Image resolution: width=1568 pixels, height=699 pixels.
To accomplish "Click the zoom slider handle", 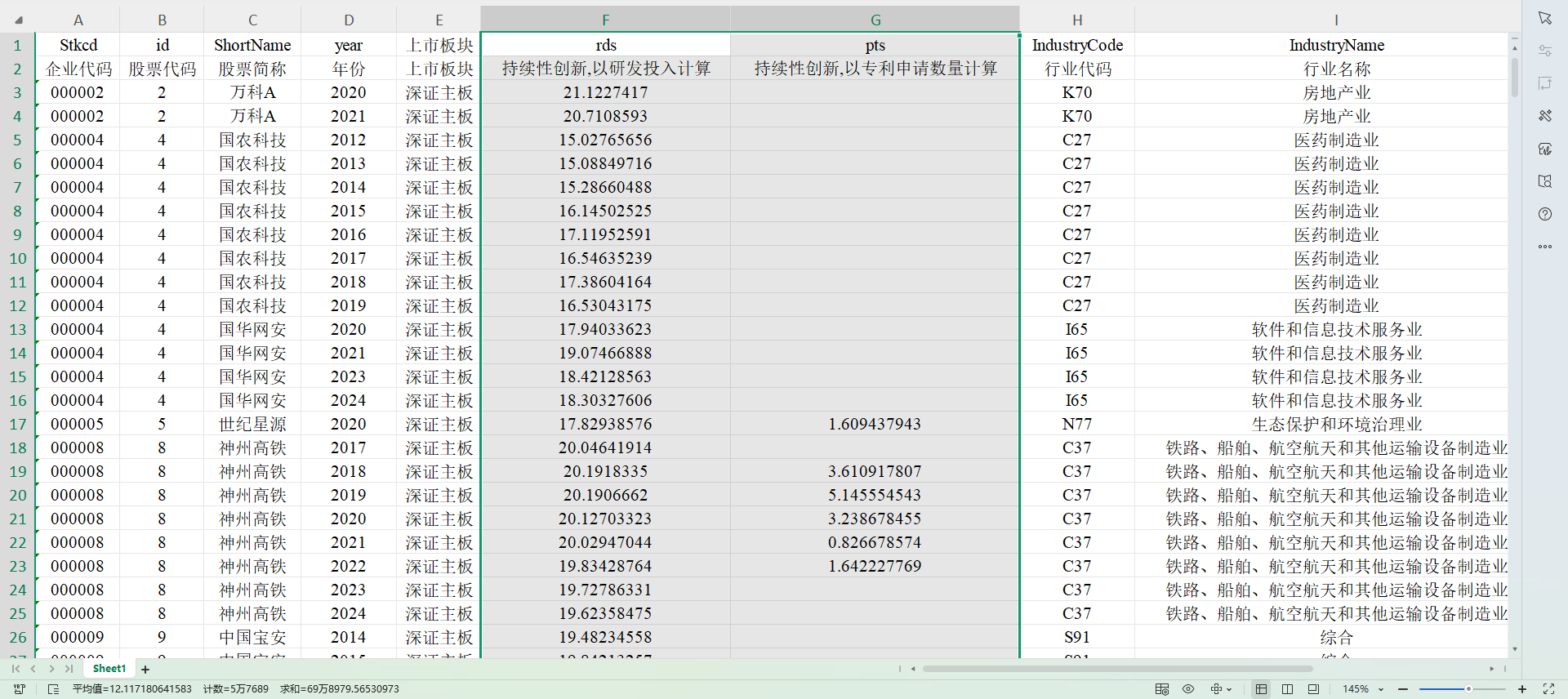I will click(x=1468, y=689).
